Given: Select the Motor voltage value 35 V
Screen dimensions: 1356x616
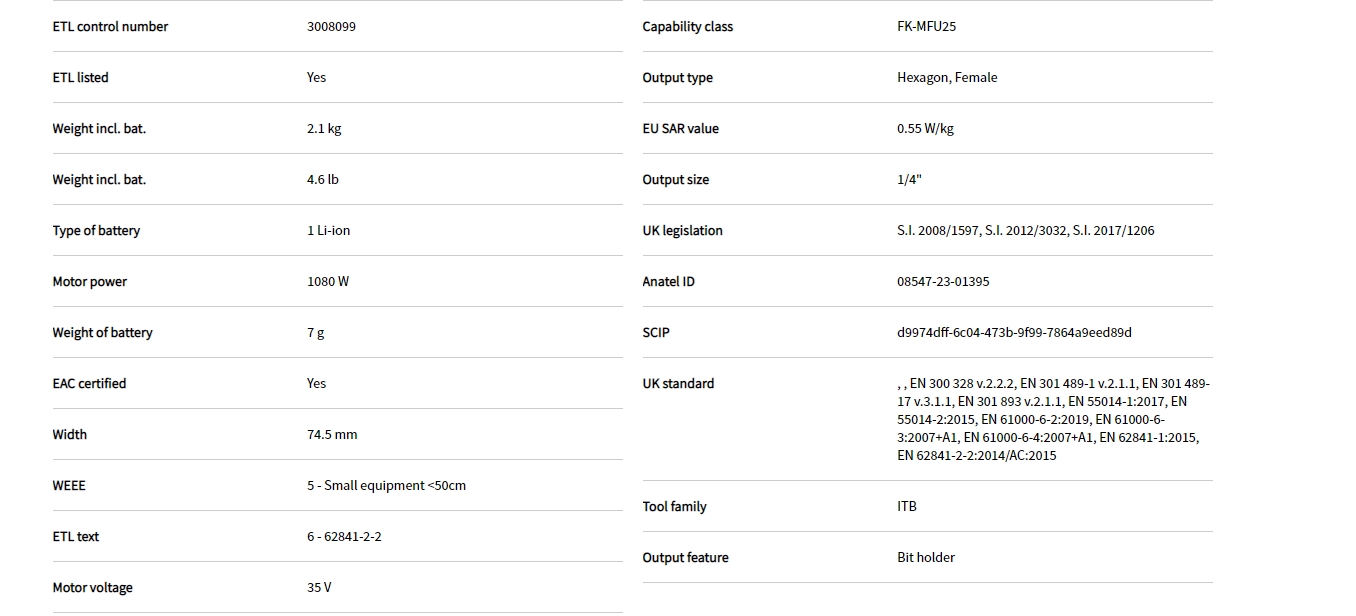Looking at the screenshot, I should (x=319, y=588).
